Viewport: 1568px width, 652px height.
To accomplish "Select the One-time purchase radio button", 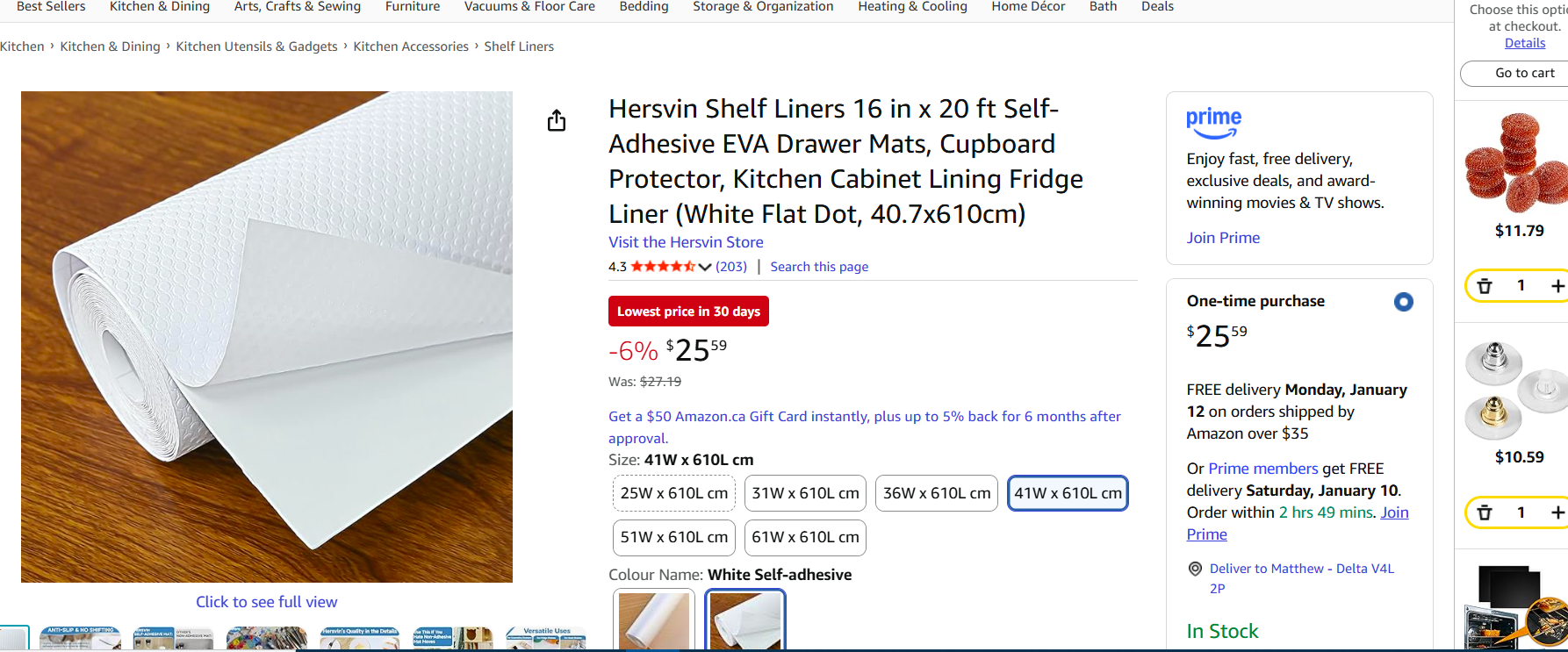I will [x=1403, y=302].
